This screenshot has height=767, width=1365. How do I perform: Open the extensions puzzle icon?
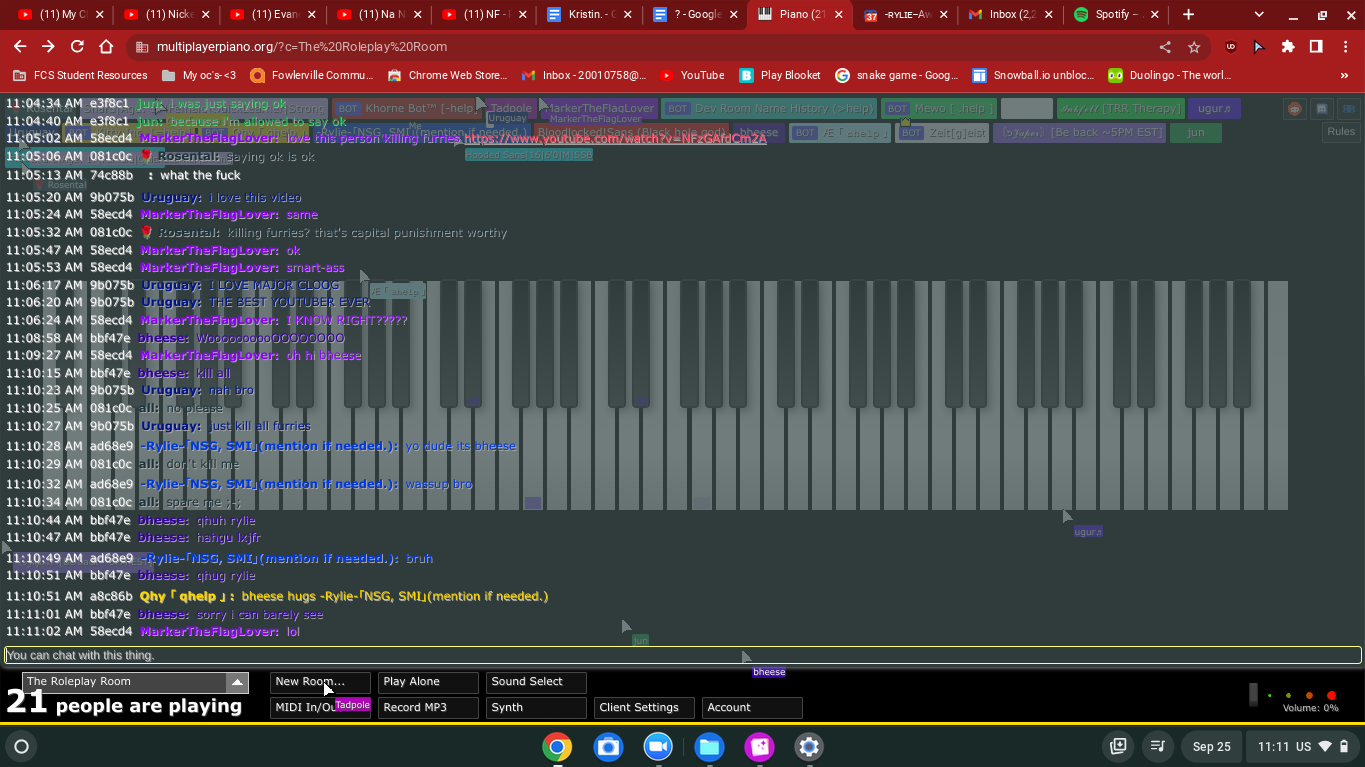1287,47
